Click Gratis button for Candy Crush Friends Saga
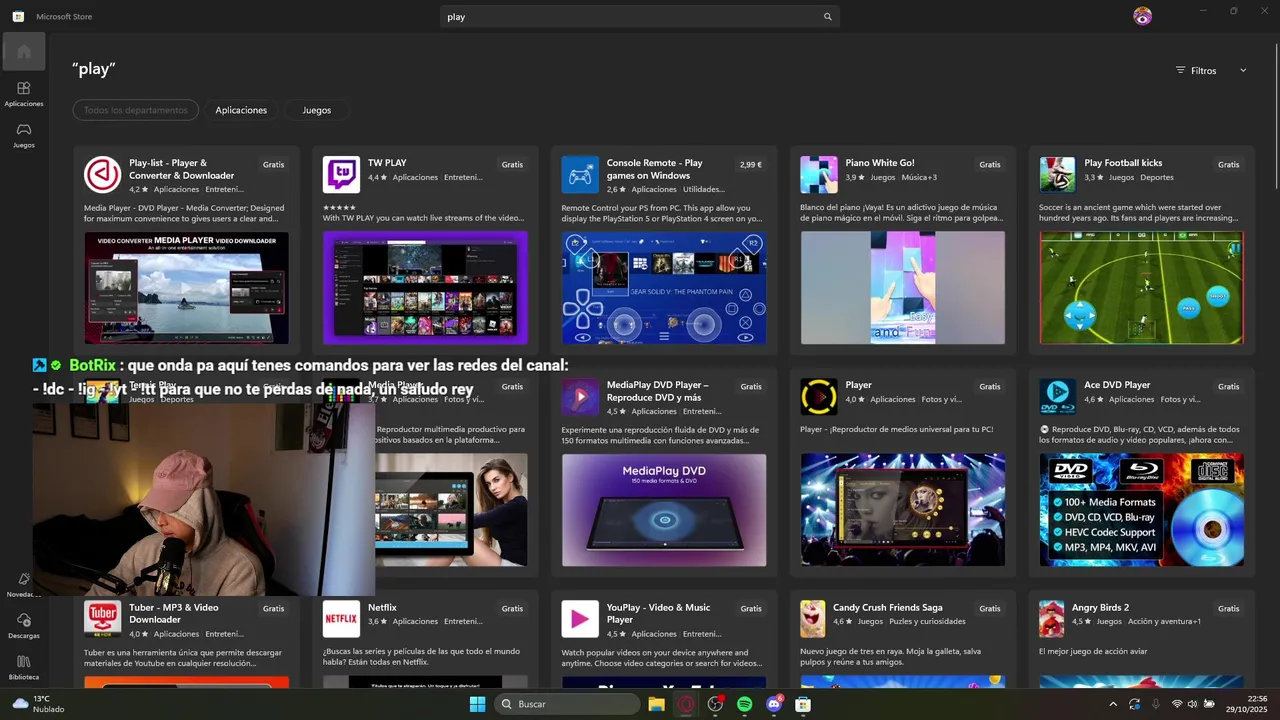The height and width of the screenshot is (720, 1280). click(990, 609)
